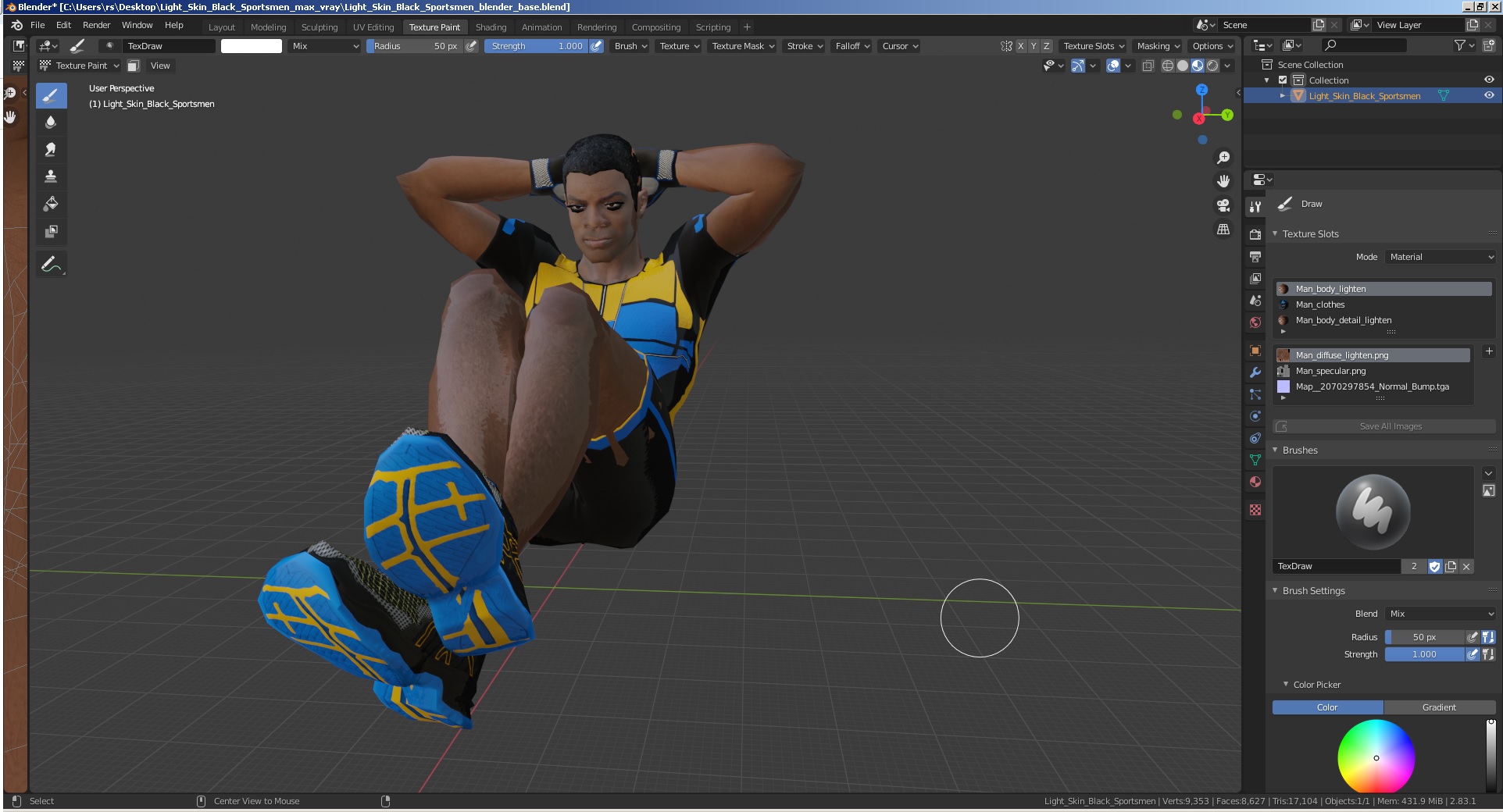The width and height of the screenshot is (1503, 812).
Task: Click the viewport zoom magnifier icon
Action: click(1223, 158)
